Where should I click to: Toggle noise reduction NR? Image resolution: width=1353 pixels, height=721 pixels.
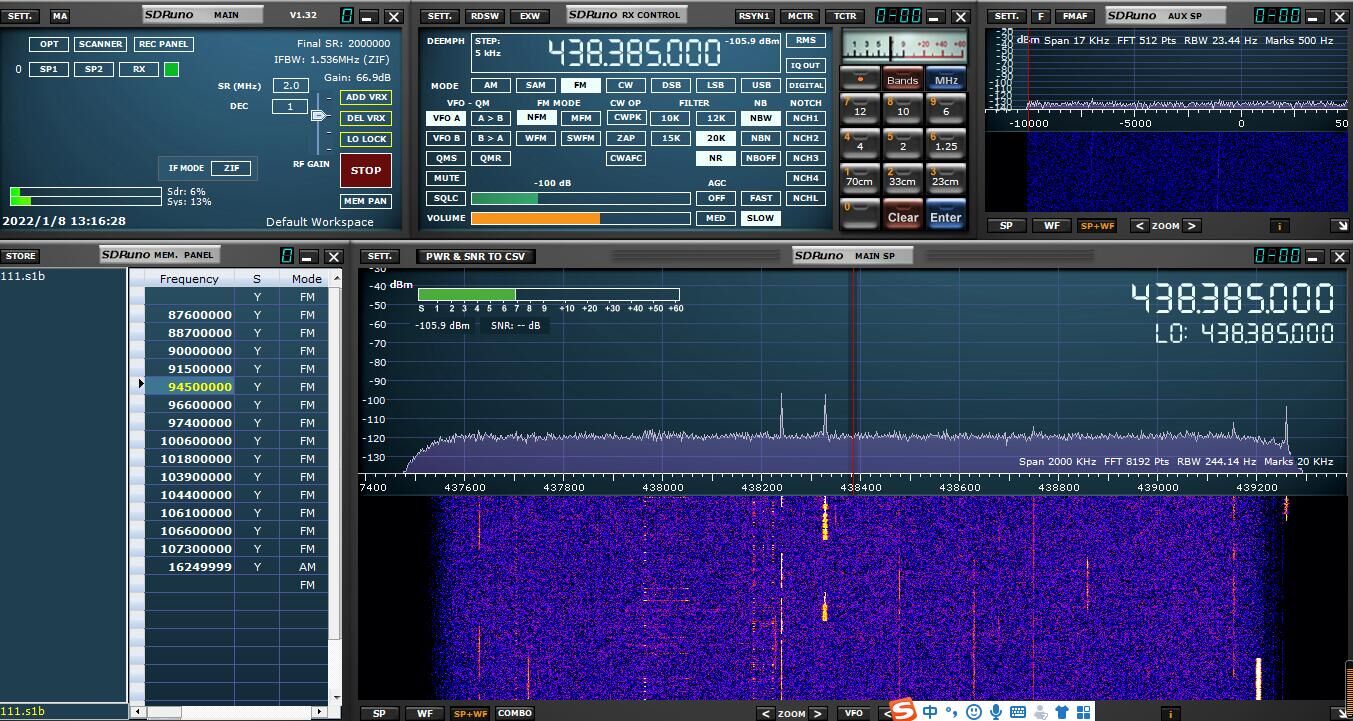(x=715, y=158)
